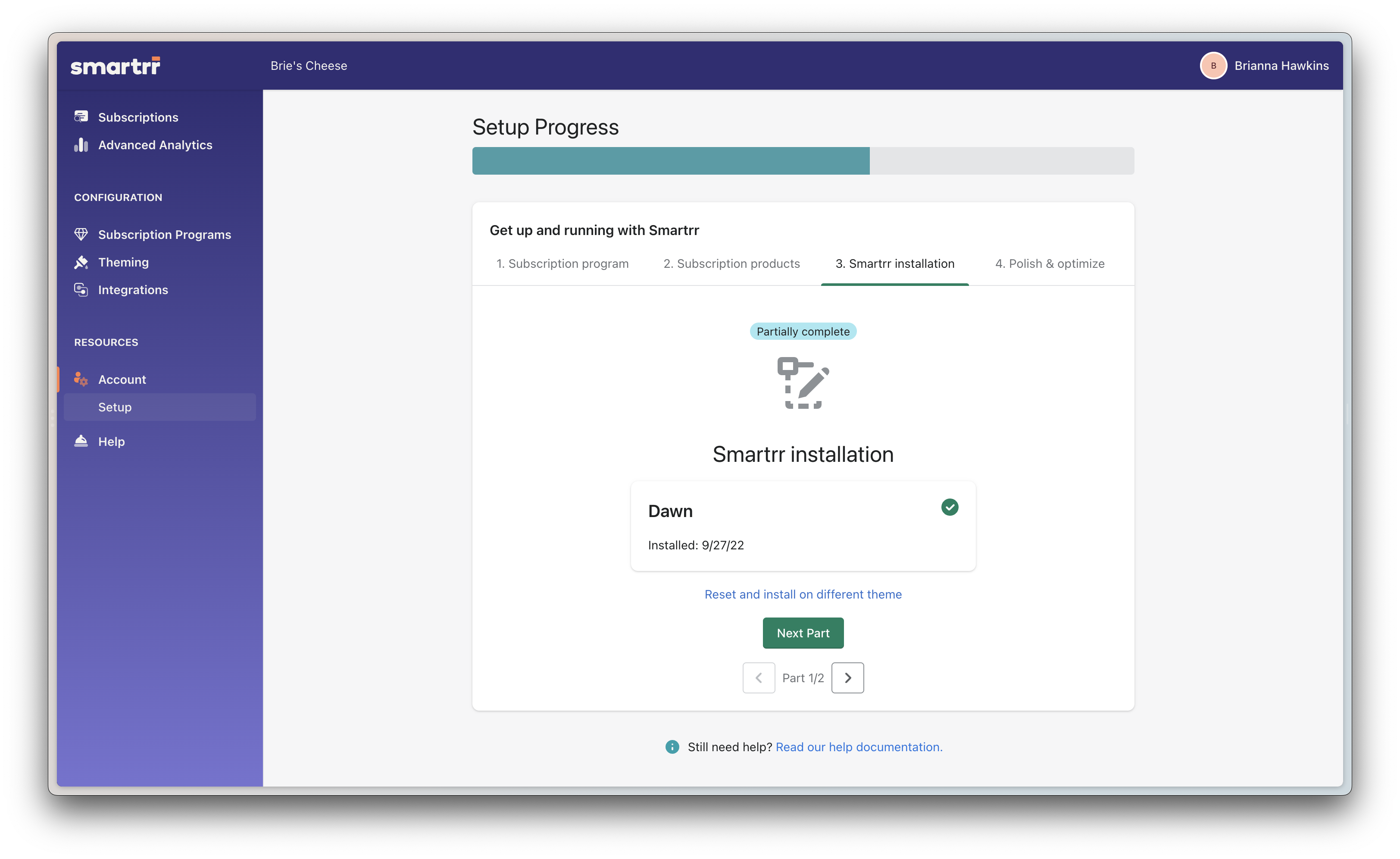Screen dimensions: 1400x859
Task: Click the Subscription Programs diamond icon
Action: click(x=81, y=234)
